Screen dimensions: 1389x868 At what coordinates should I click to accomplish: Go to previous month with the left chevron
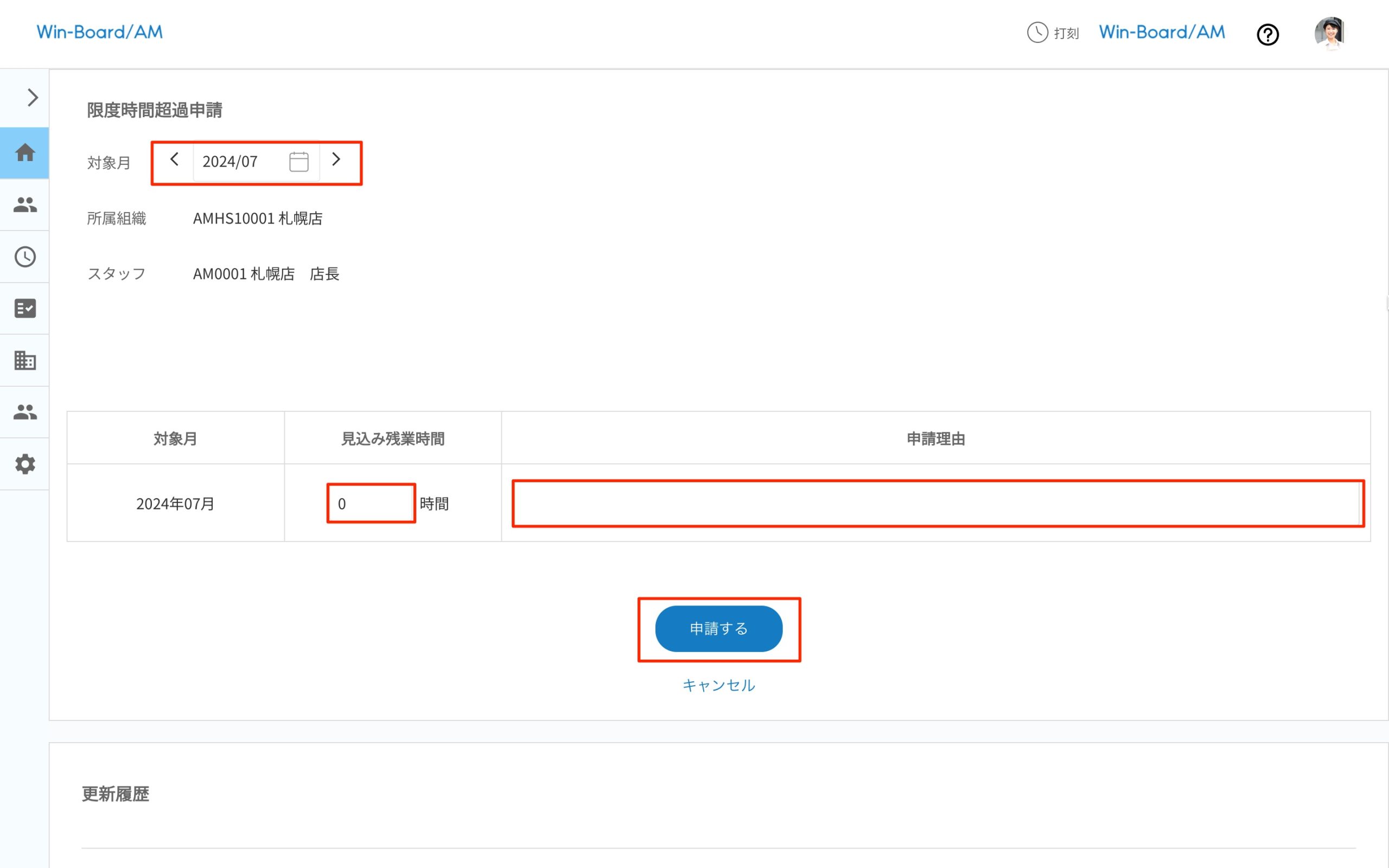coord(174,161)
